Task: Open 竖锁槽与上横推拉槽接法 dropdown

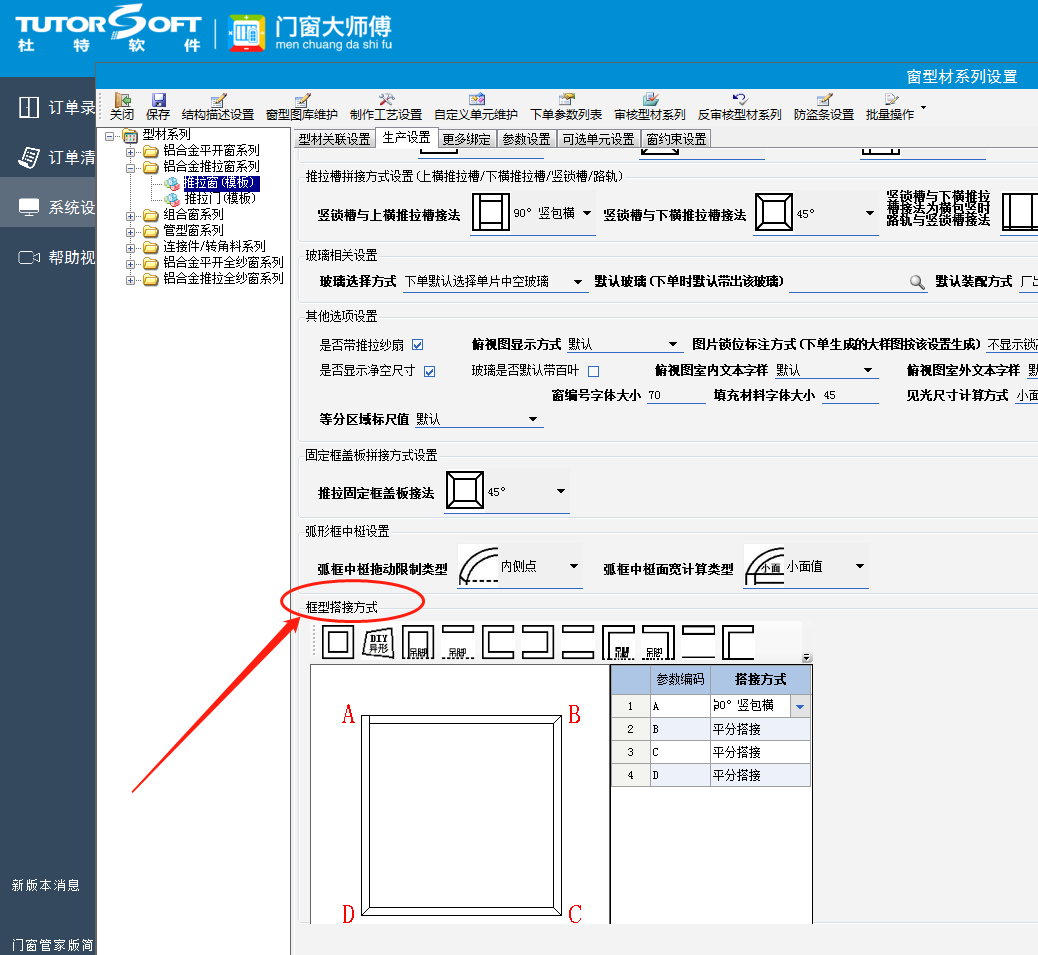Action: click(587, 213)
